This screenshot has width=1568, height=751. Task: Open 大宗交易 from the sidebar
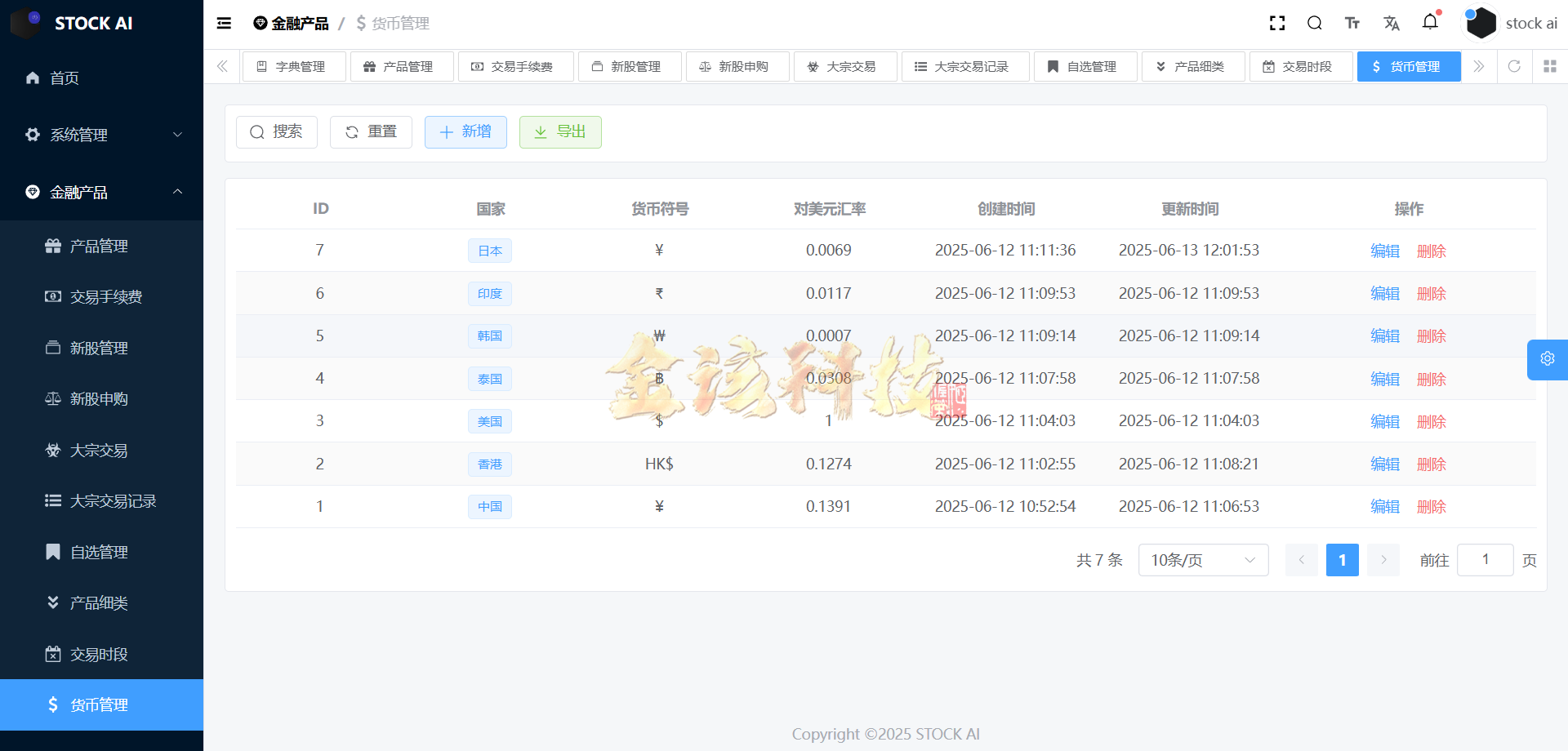[98, 450]
